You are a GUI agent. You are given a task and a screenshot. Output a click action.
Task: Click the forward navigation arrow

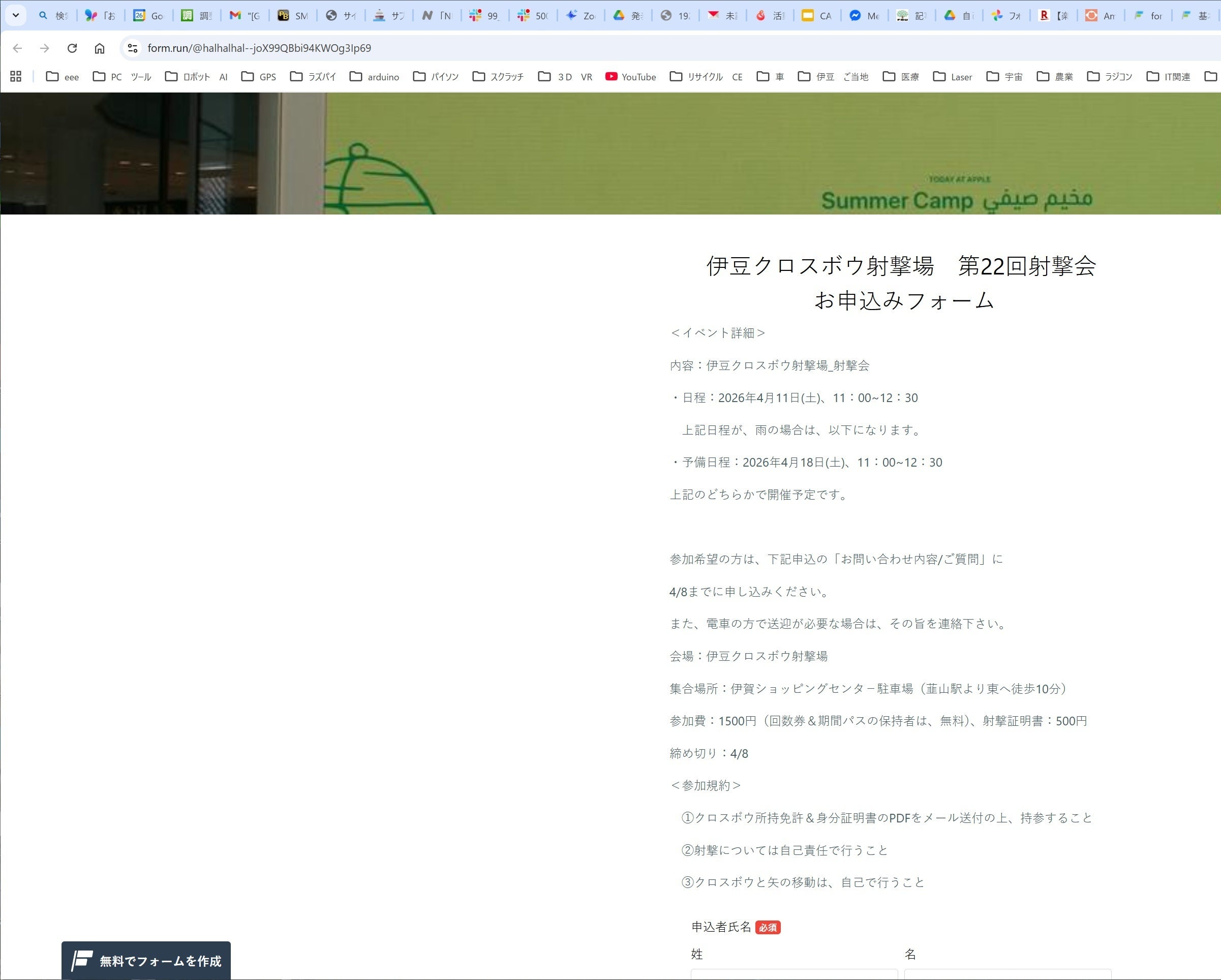coord(45,48)
